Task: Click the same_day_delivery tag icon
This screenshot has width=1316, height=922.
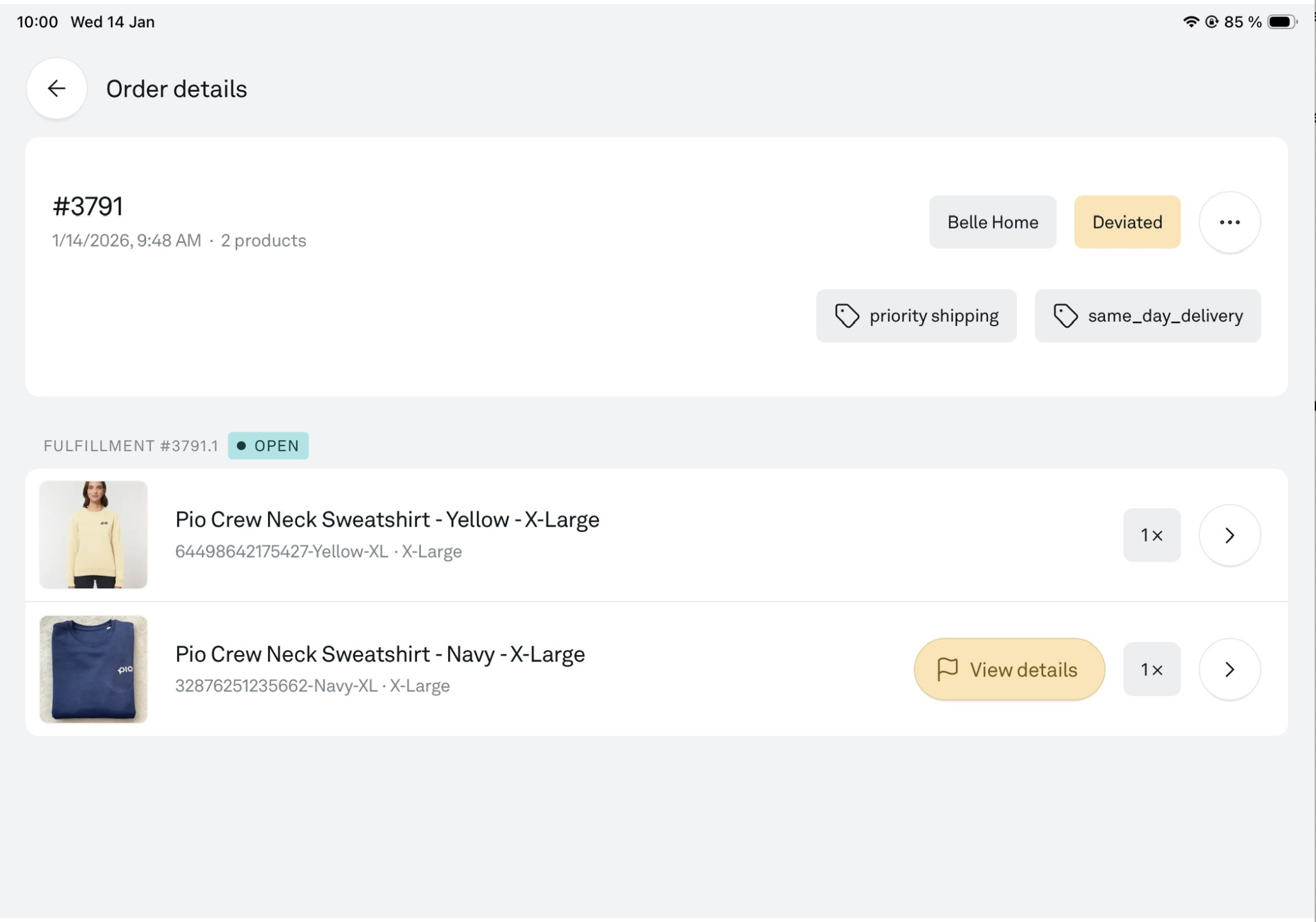Action: (x=1065, y=316)
